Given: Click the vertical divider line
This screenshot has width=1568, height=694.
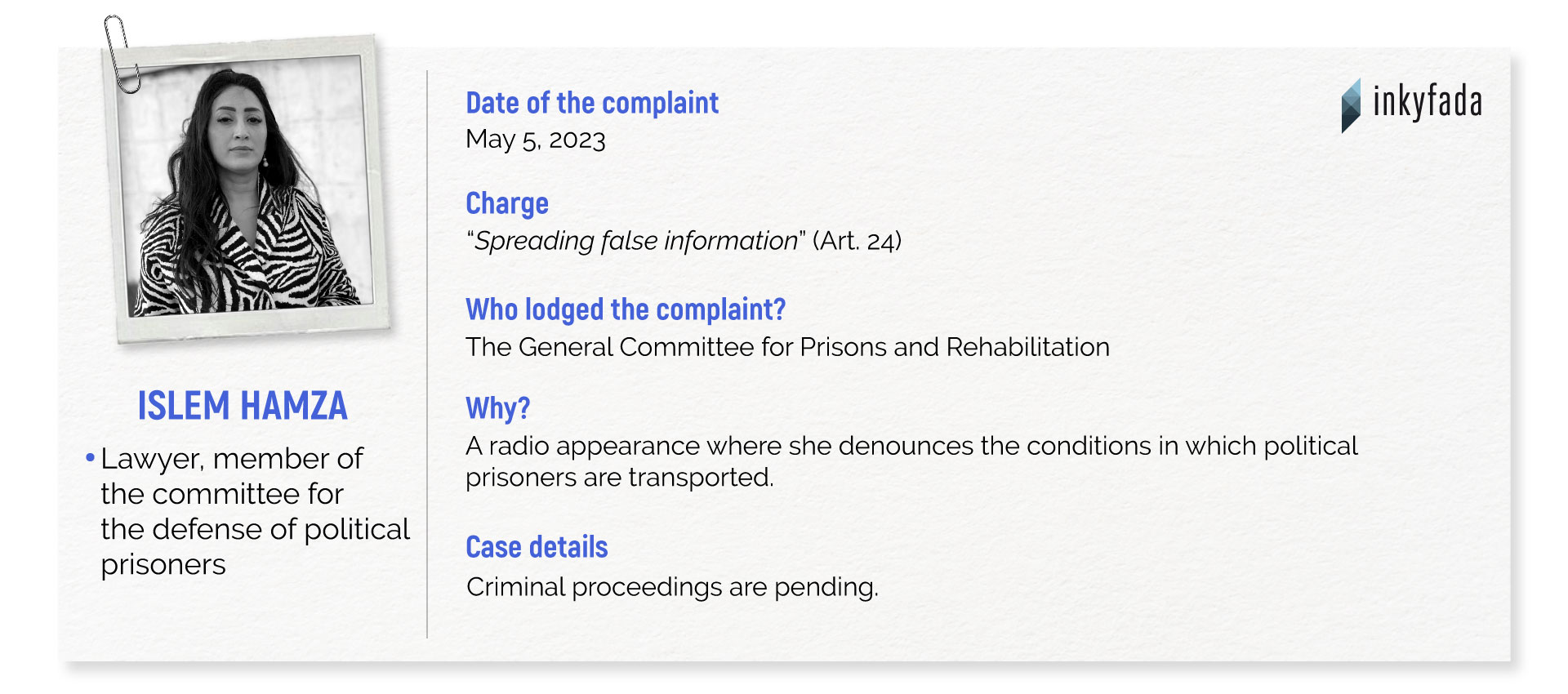Looking at the screenshot, I should (427, 354).
